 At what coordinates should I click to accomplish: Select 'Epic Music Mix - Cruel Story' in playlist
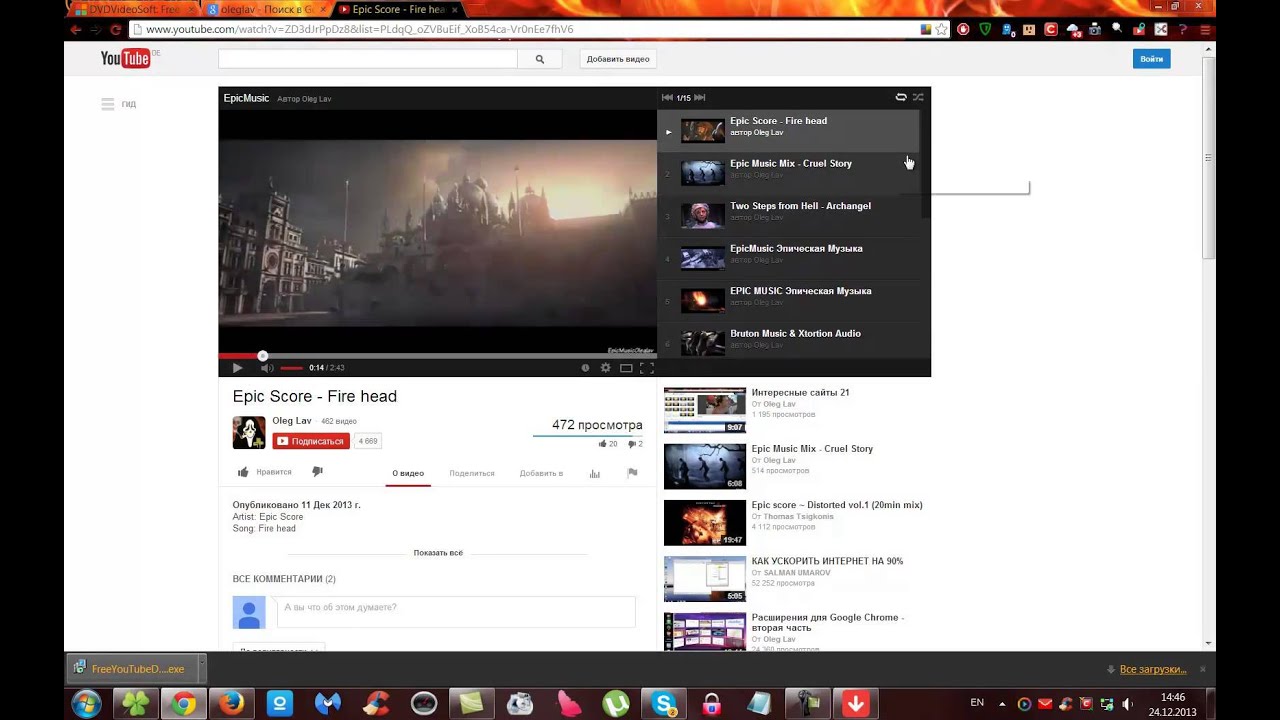pos(789,173)
